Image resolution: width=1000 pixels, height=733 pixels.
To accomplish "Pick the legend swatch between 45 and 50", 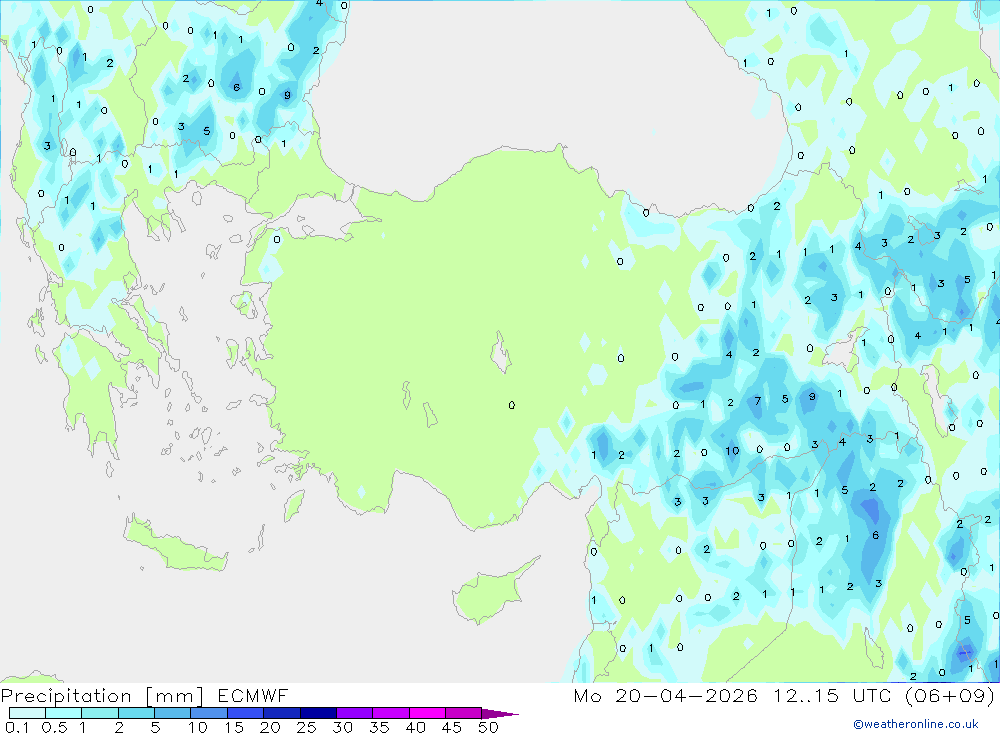I will (x=463, y=713).
